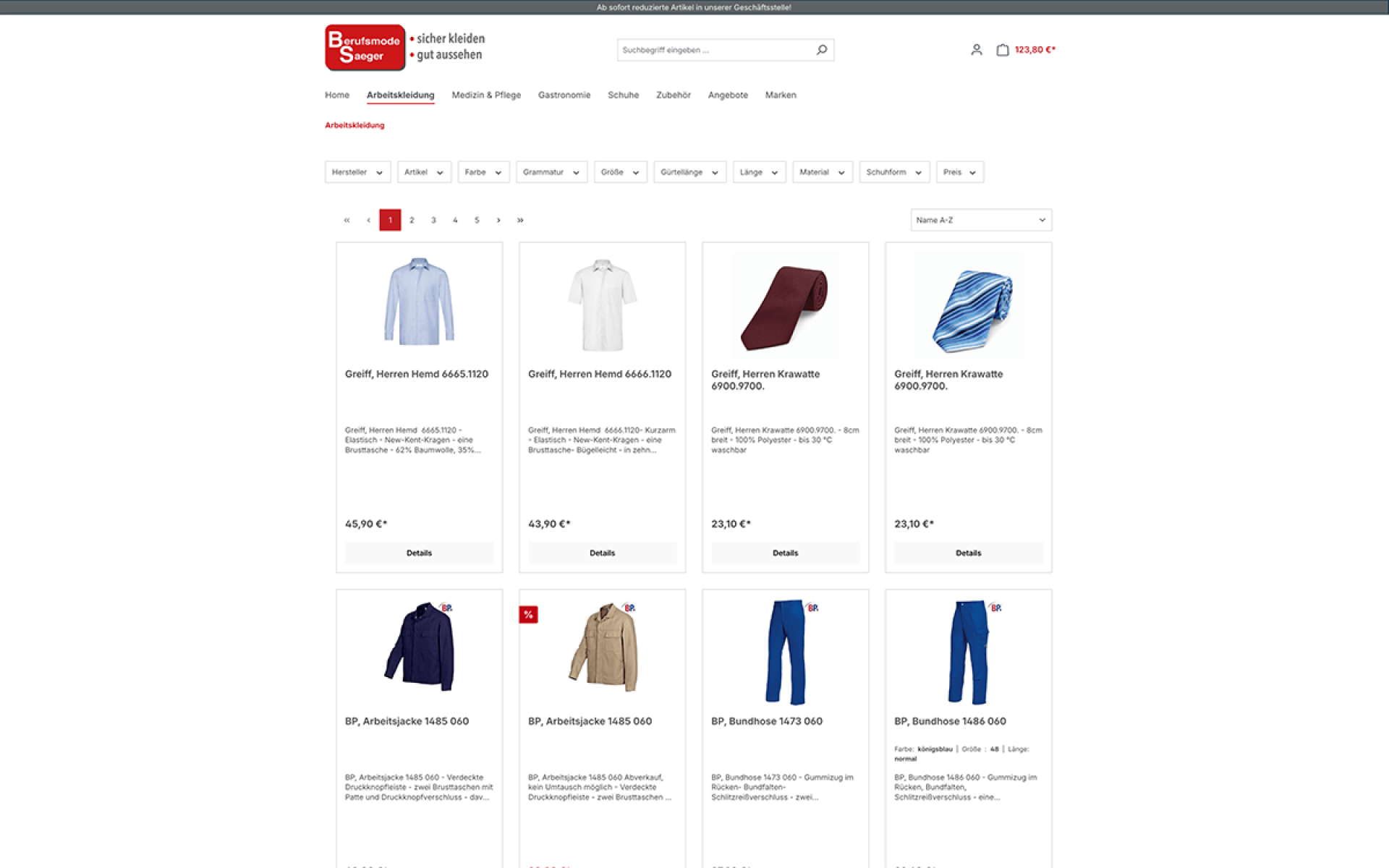Click the Berufsmode Saeger logo
The image size is (1389, 868).
click(x=365, y=48)
